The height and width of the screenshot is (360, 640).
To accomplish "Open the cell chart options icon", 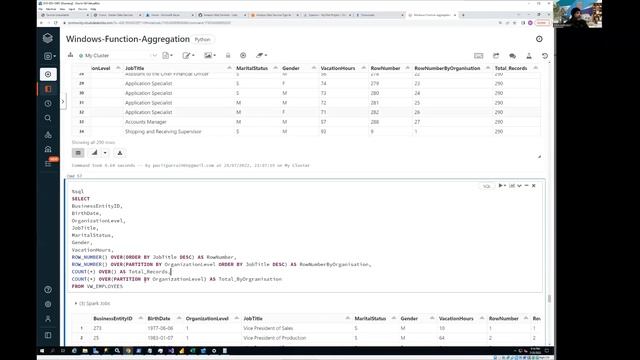I will [512, 186].
